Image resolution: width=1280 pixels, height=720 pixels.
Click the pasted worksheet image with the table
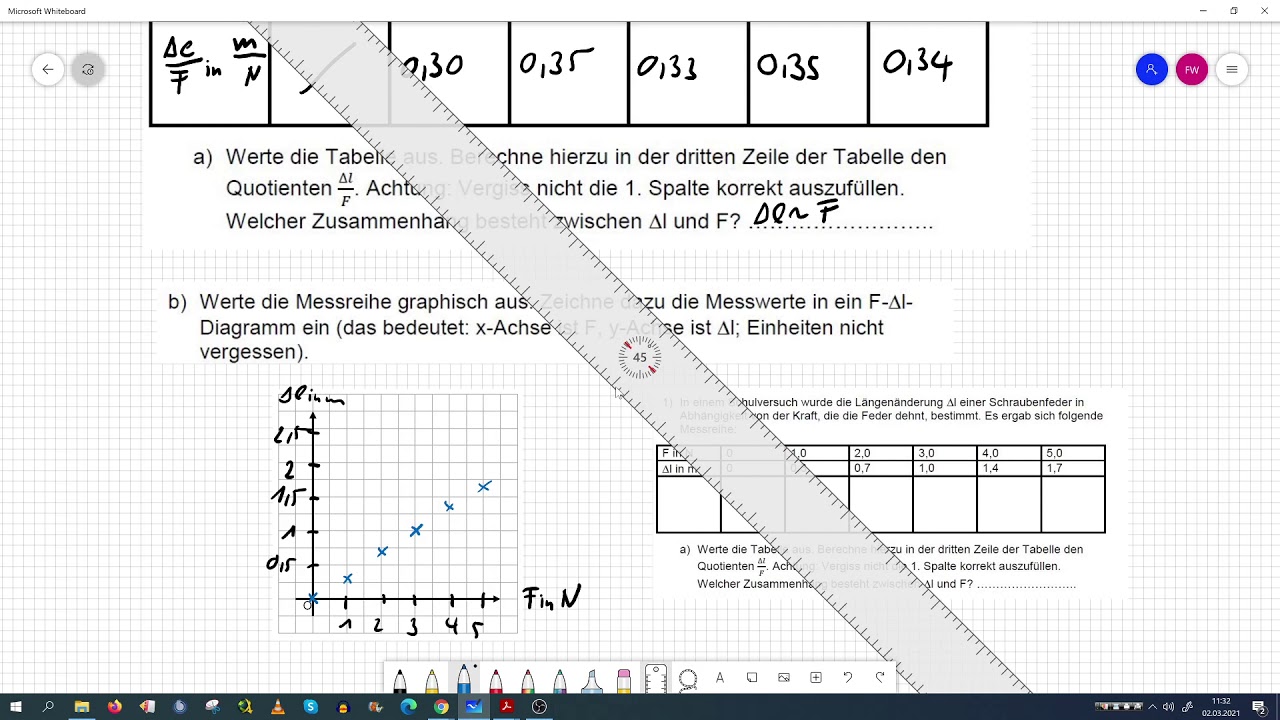click(890, 494)
